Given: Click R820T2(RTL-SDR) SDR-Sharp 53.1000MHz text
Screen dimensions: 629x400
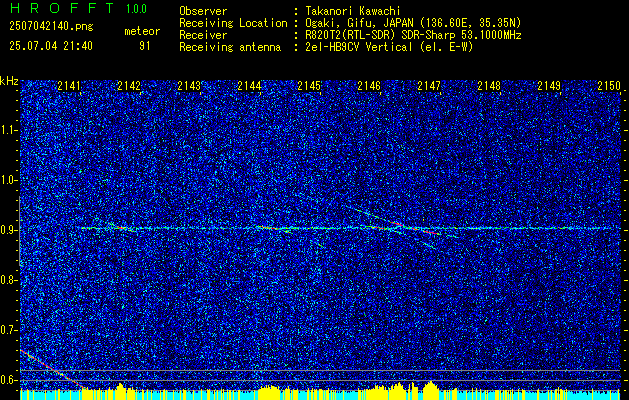Looking at the screenshot, I should coord(413,35).
